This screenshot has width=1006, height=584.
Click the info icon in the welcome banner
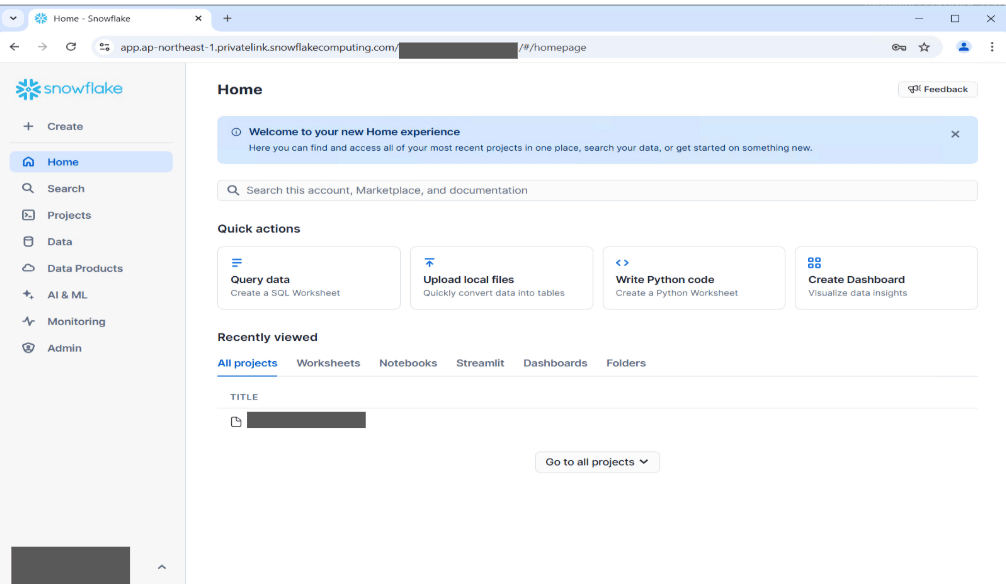coord(236,132)
